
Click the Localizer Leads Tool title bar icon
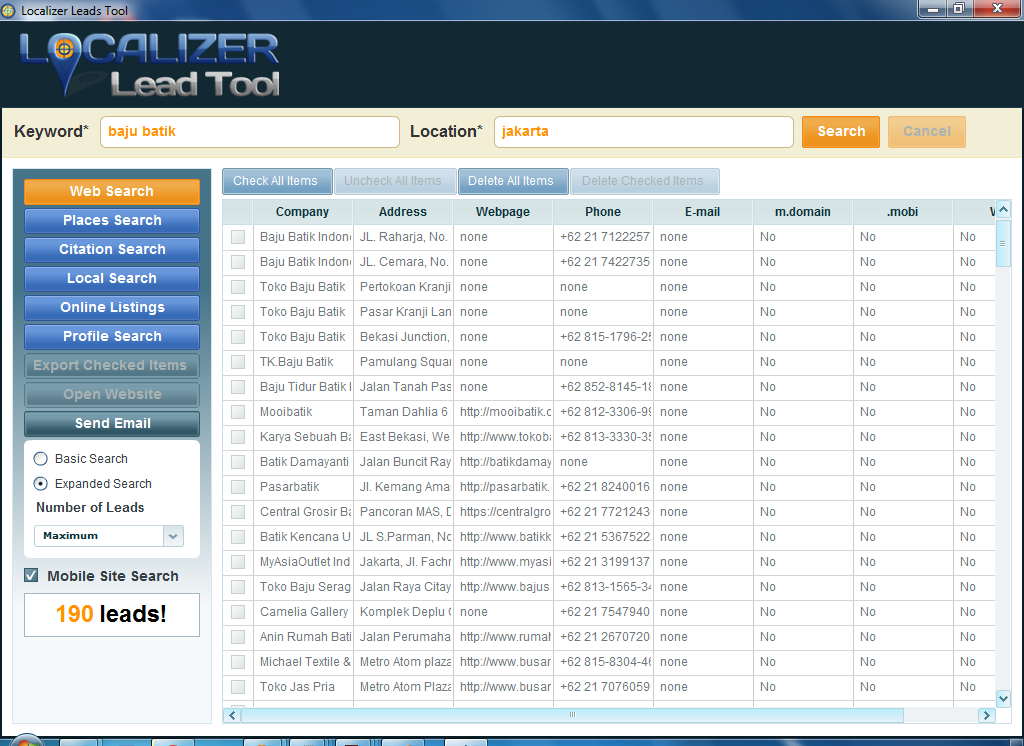point(8,10)
